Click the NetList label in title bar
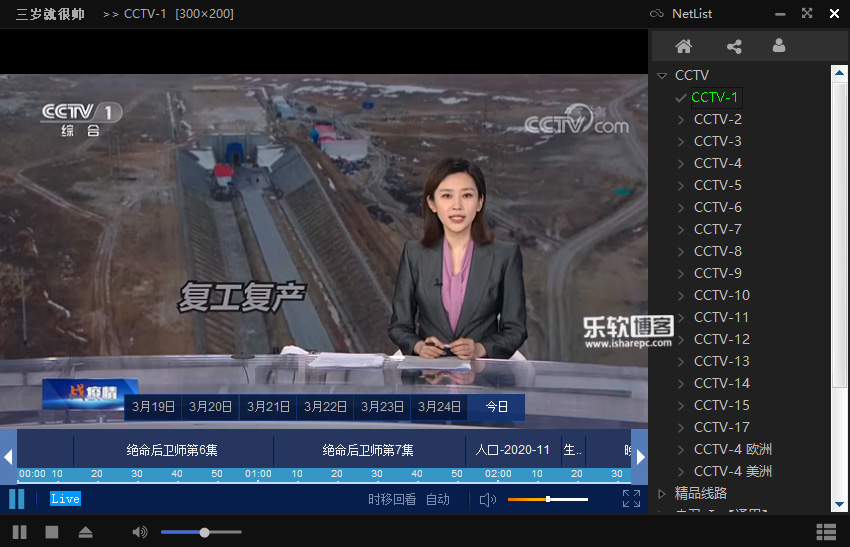This screenshot has height=547, width=850. (x=692, y=14)
